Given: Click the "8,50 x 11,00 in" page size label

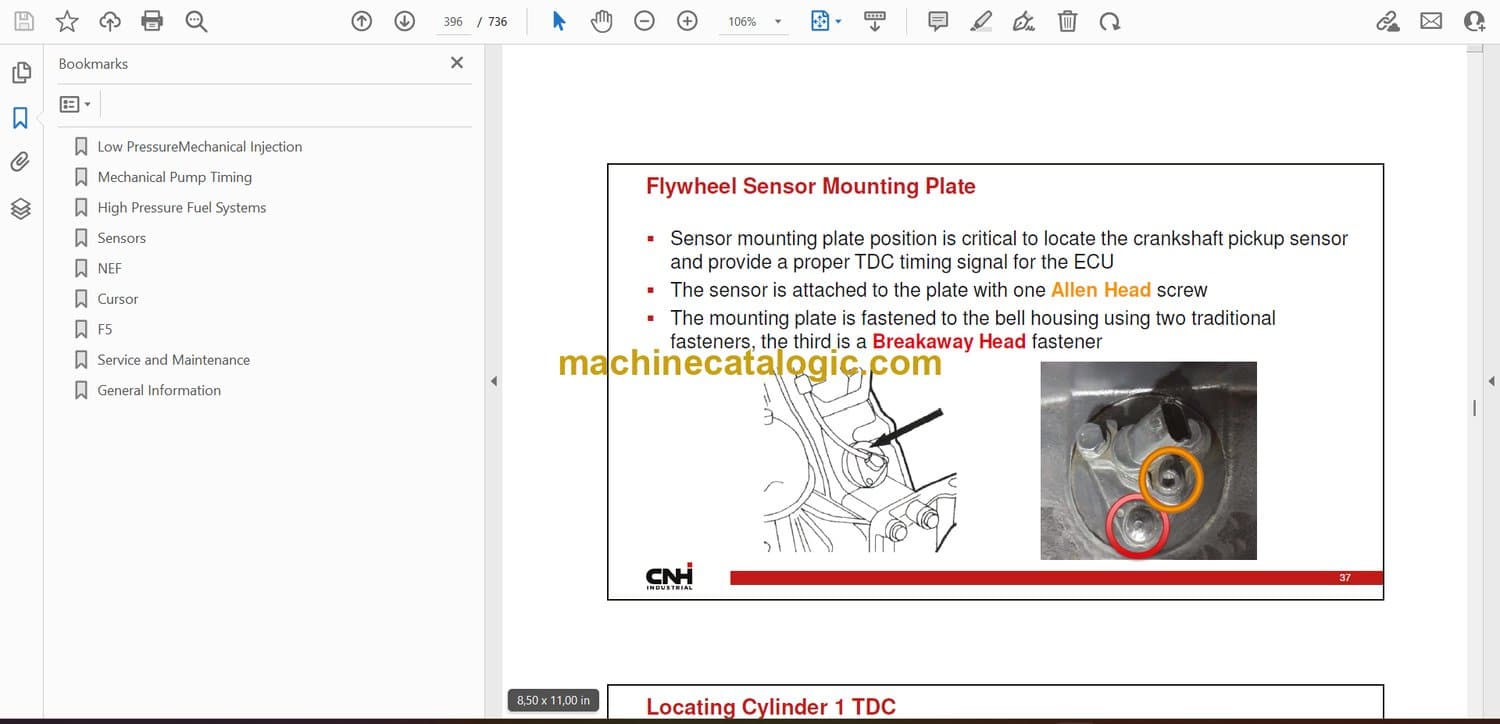Looking at the screenshot, I should [553, 700].
